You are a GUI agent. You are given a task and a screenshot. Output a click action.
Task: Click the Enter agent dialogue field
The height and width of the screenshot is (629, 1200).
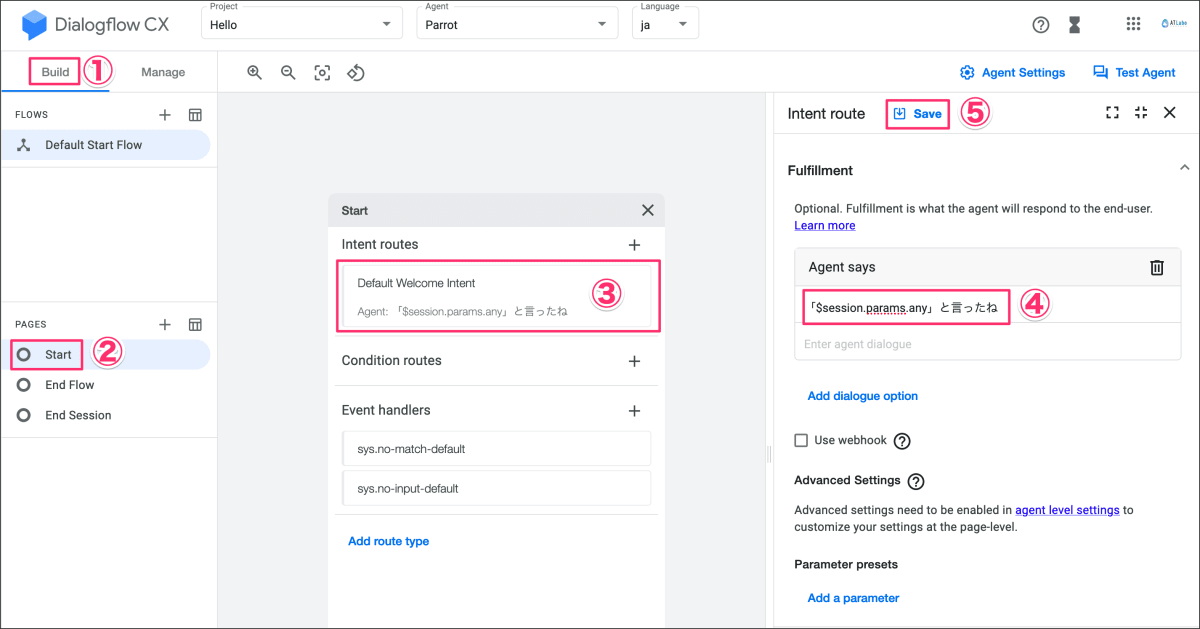pos(988,344)
